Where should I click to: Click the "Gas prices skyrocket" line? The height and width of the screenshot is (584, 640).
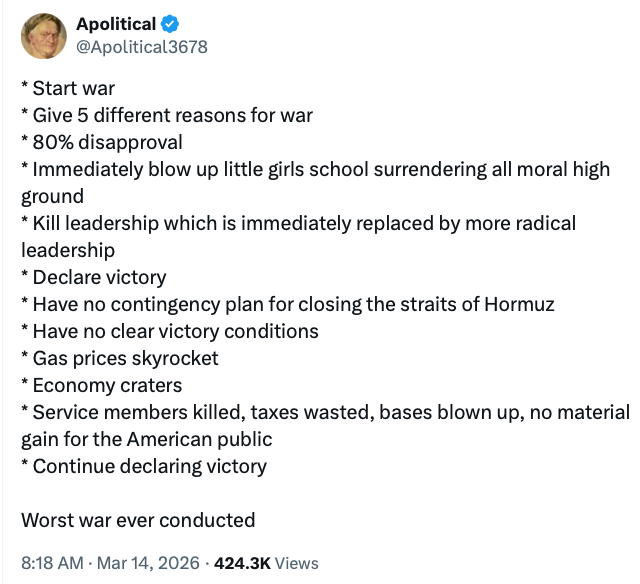click(120, 358)
